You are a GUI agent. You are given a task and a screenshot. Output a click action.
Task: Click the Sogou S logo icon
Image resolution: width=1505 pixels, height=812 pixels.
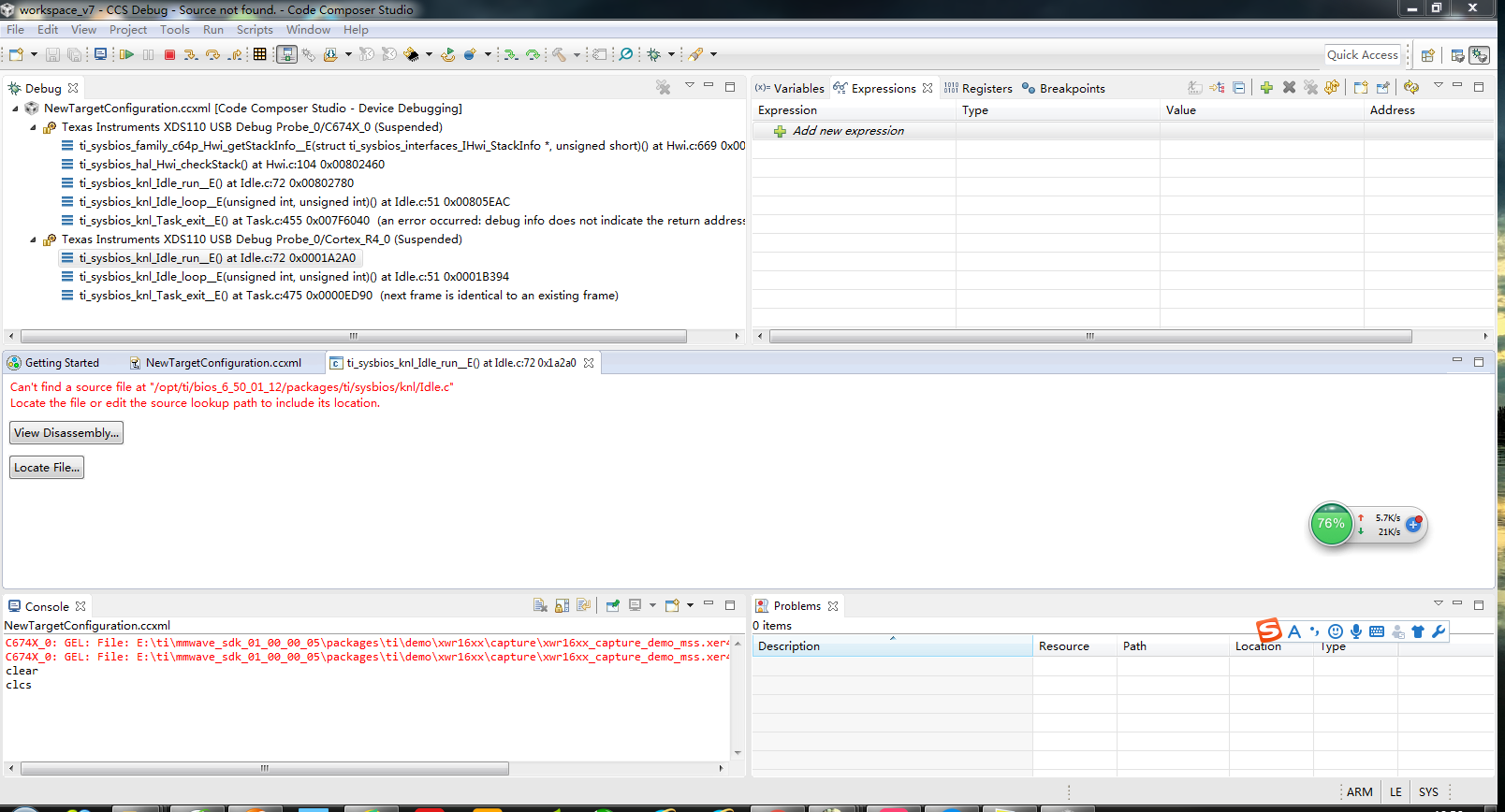click(1269, 631)
